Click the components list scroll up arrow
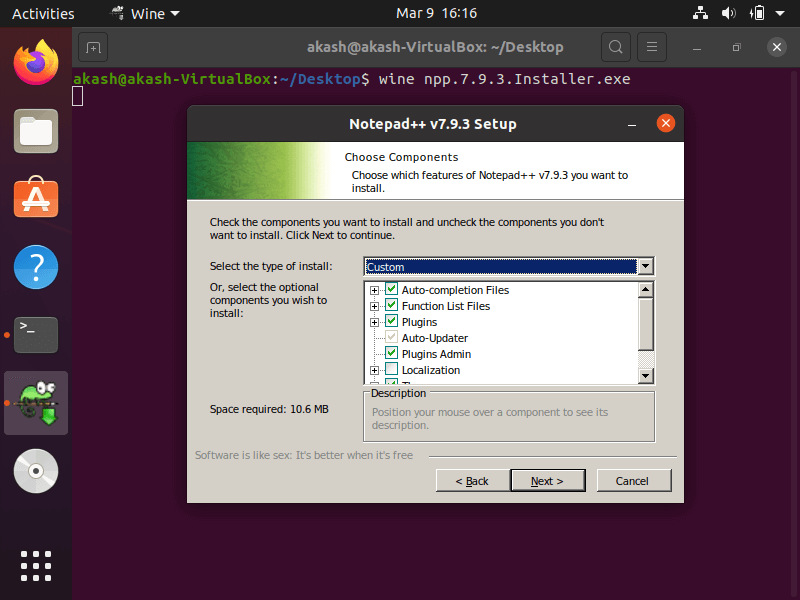The image size is (800, 600). click(645, 290)
